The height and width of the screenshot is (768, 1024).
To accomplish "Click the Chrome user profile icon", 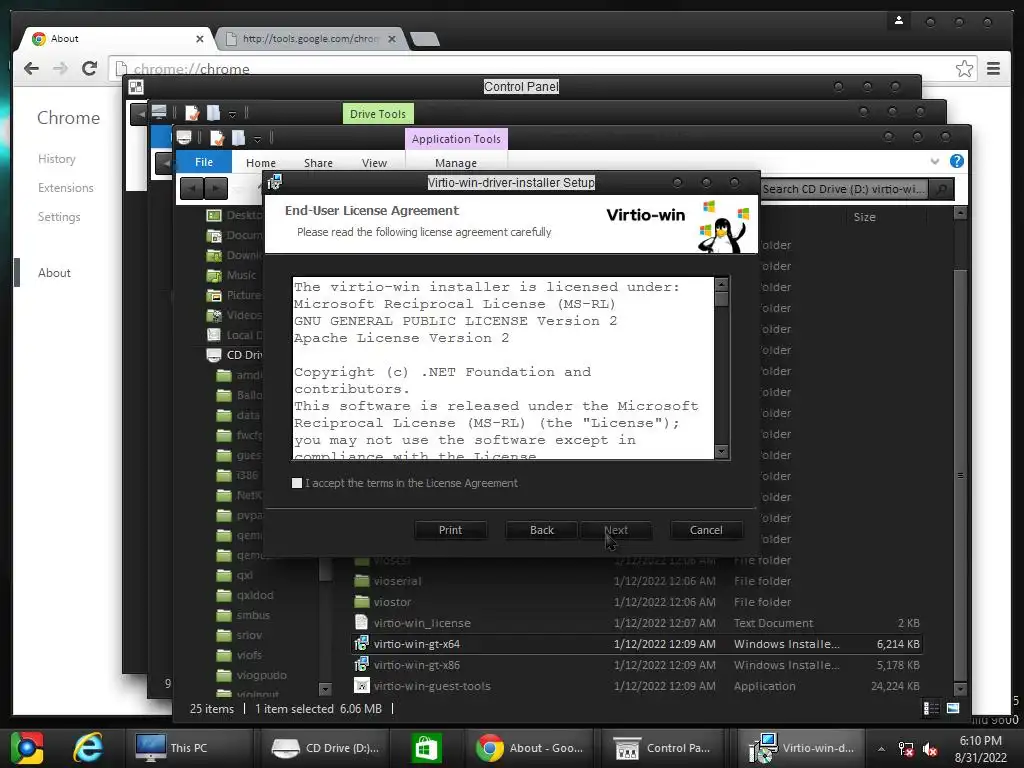I will click(899, 21).
